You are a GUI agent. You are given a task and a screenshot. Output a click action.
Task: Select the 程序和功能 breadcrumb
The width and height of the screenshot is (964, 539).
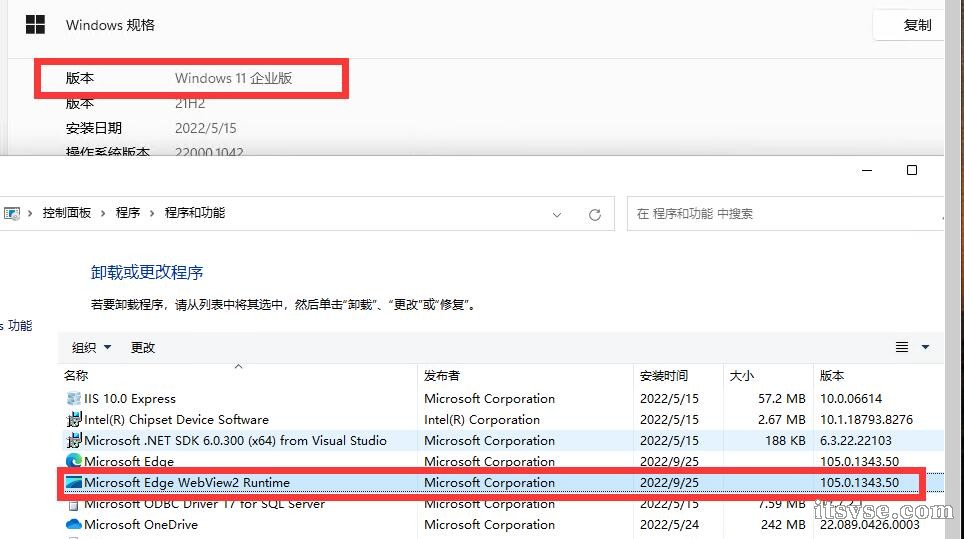point(195,213)
